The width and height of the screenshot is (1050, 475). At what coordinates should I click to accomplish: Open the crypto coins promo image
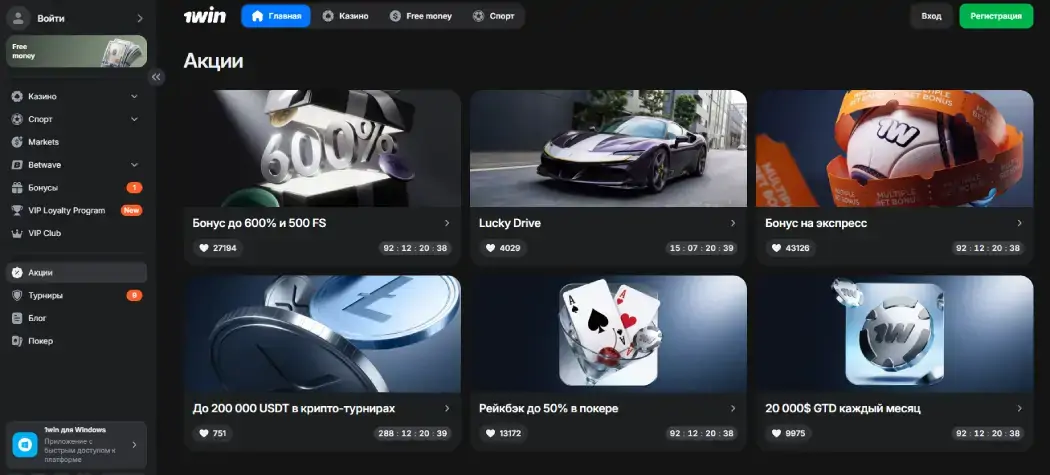pyautogui.click(x=322, y=334)
